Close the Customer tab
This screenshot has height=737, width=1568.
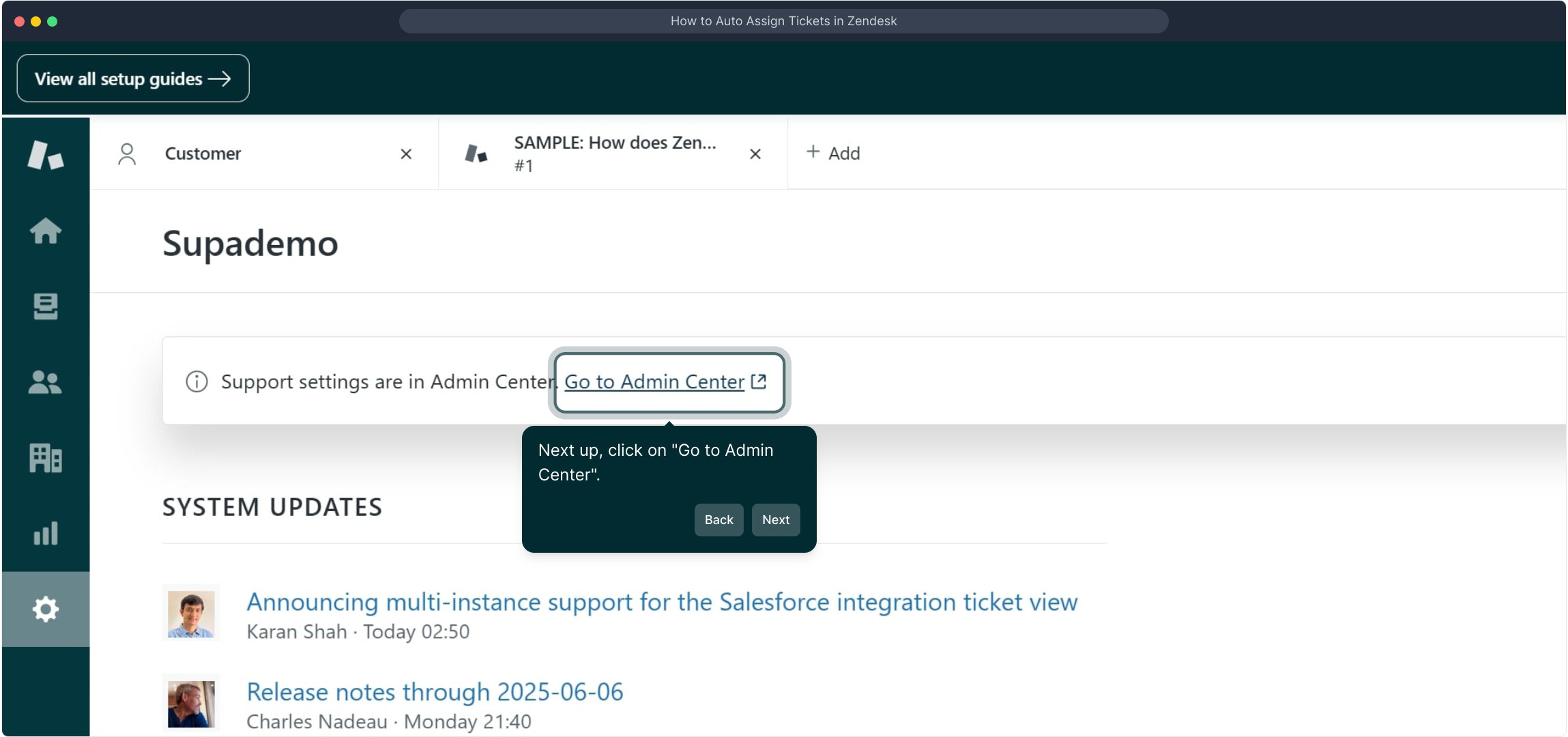point(406,154)
